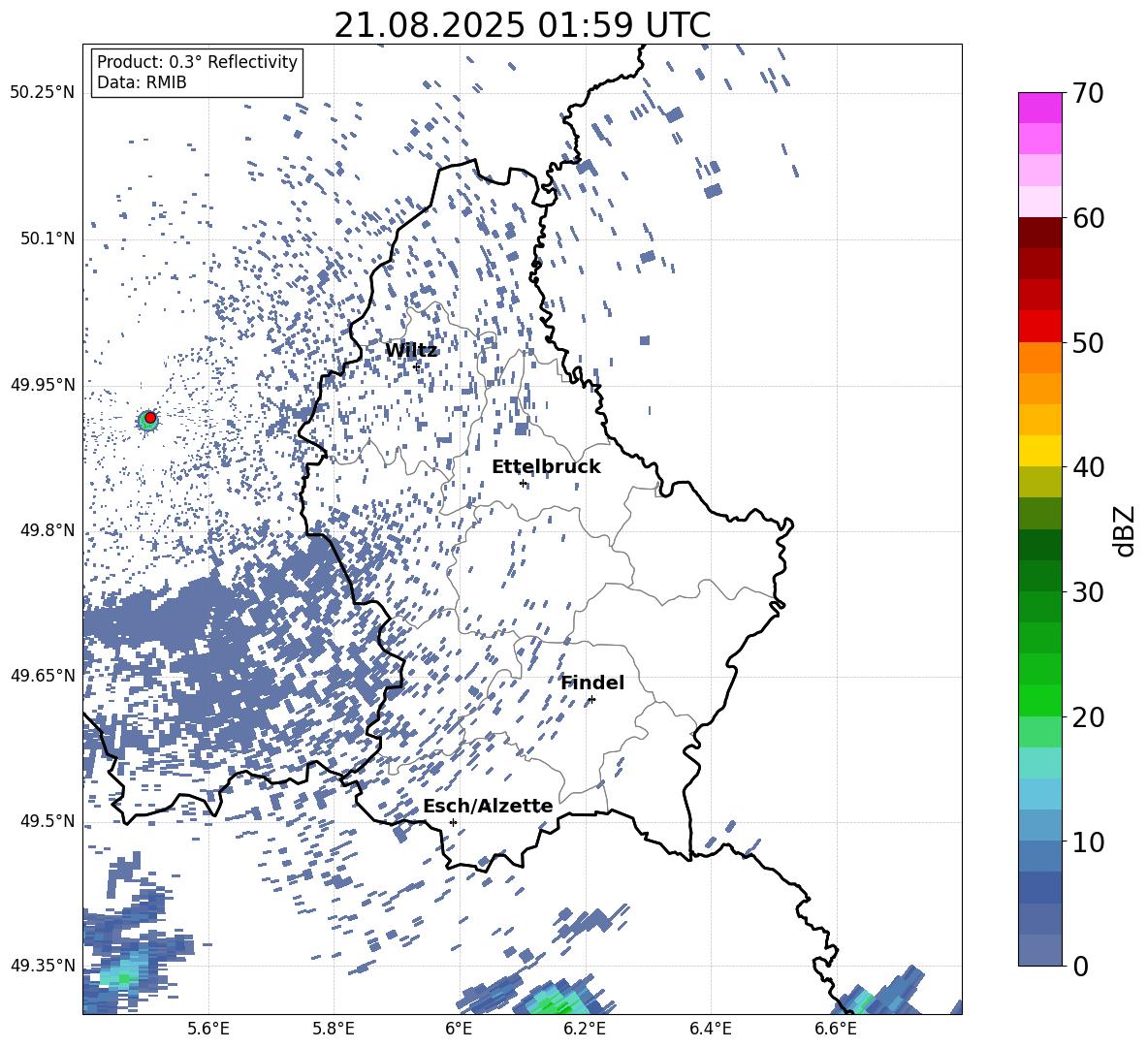Click the 50.25°N latitude label

pos(43,93)
